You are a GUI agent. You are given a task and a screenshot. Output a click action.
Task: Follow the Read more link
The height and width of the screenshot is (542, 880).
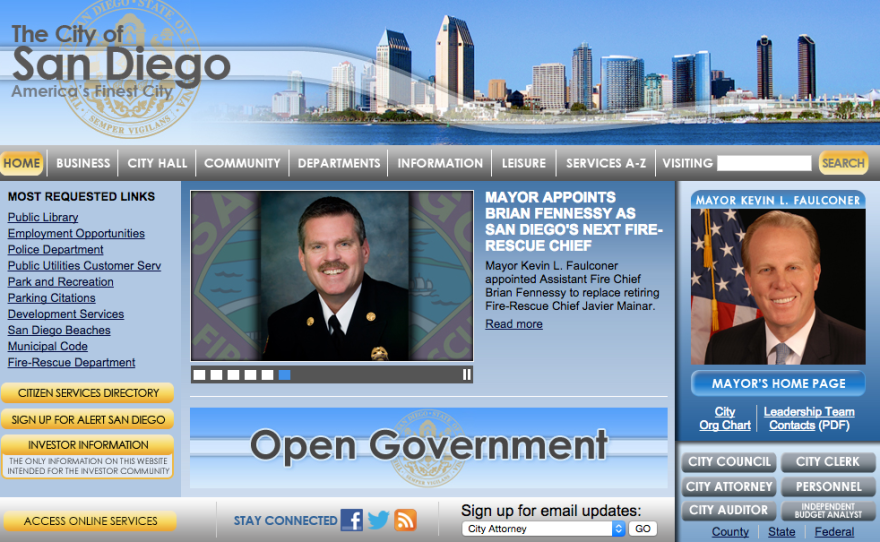pos(514,324)
